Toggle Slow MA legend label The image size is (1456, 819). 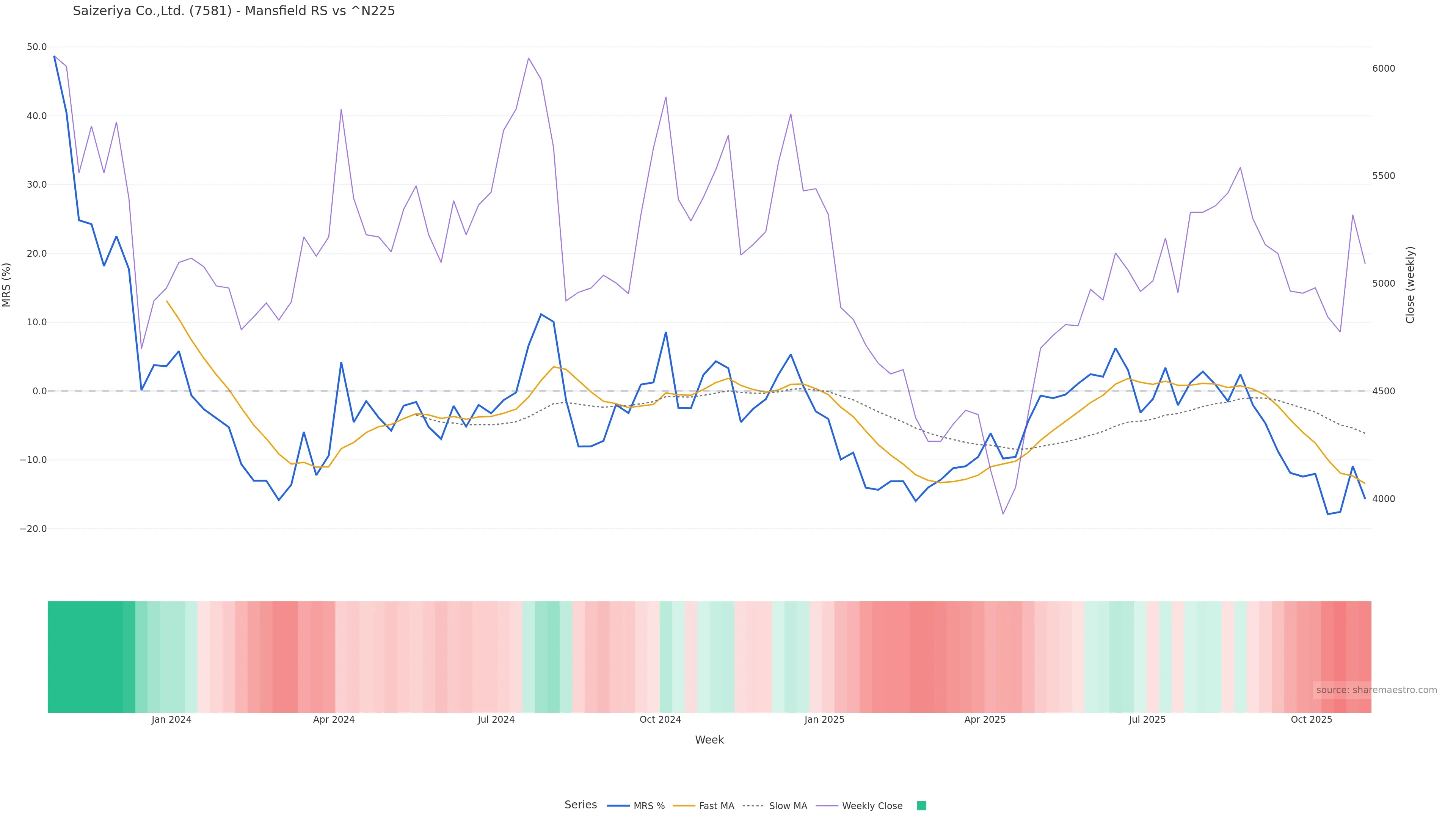tap(788, 806)
